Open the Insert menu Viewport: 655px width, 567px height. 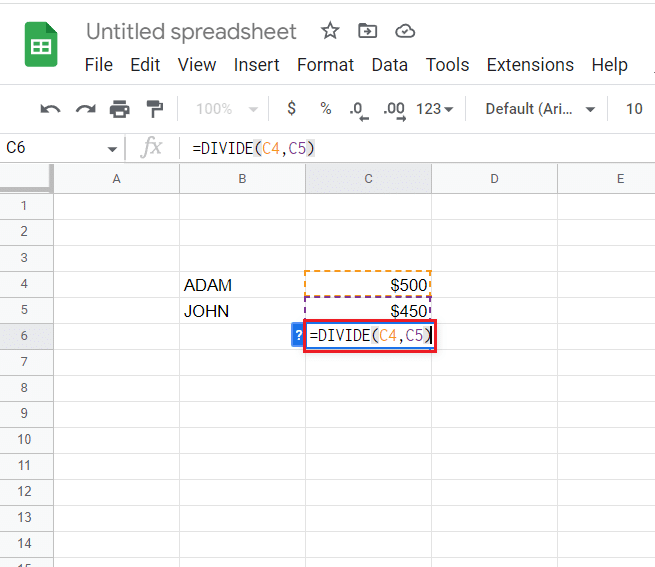pyautogui.click(x=256, y=65)
